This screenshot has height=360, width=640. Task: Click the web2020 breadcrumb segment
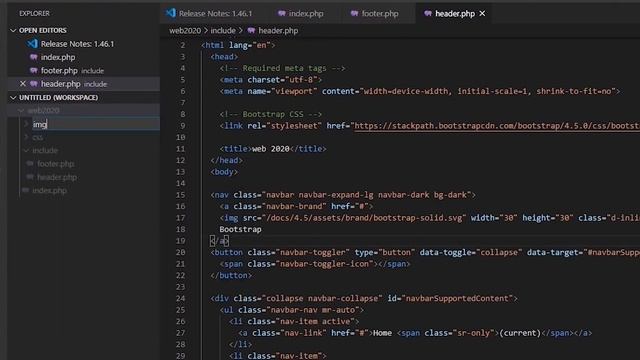pos(185,31)
